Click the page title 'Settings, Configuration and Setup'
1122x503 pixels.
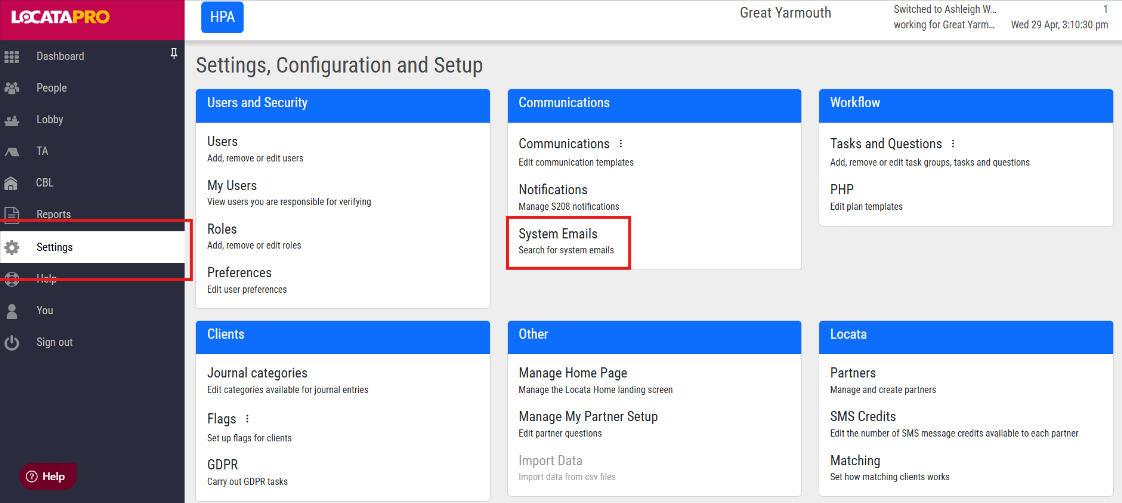(x=339, y=66)
